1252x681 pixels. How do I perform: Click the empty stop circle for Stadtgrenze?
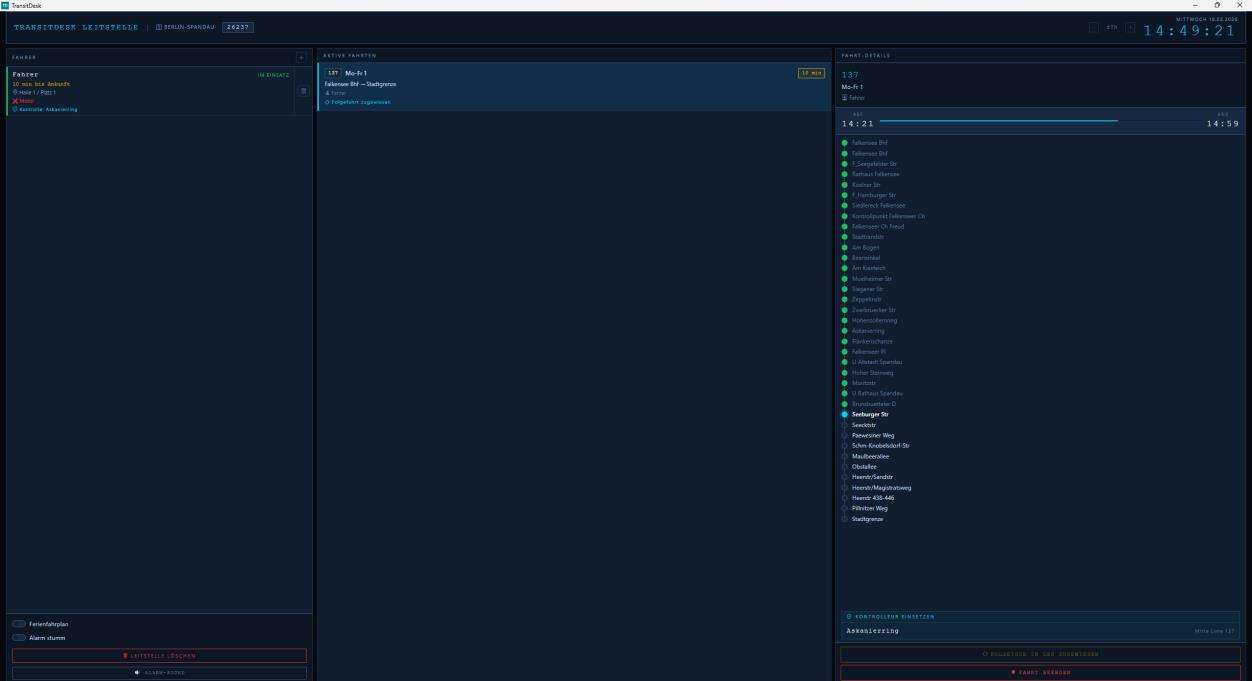[x=844, y=519]
